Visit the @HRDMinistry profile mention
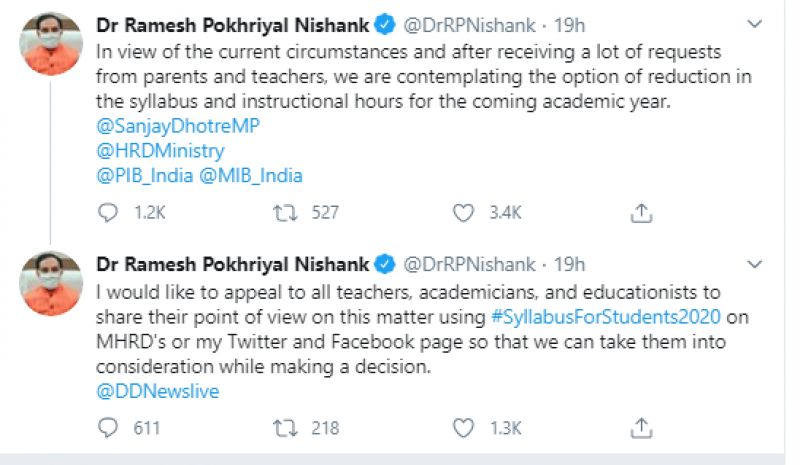 tap(160, 152)
